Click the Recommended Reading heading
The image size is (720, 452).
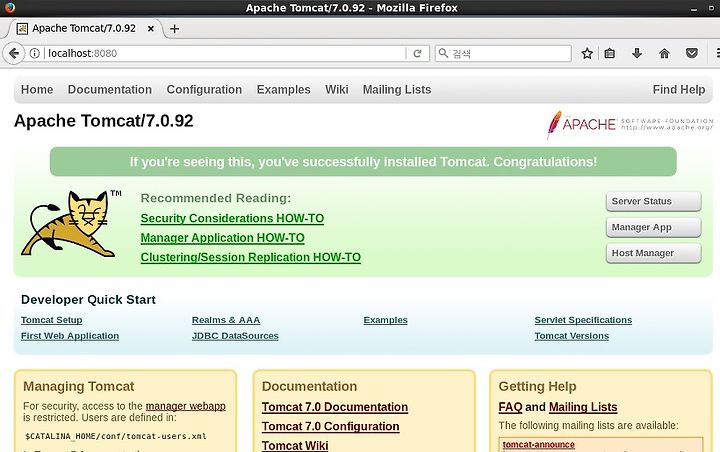(216, 198)
